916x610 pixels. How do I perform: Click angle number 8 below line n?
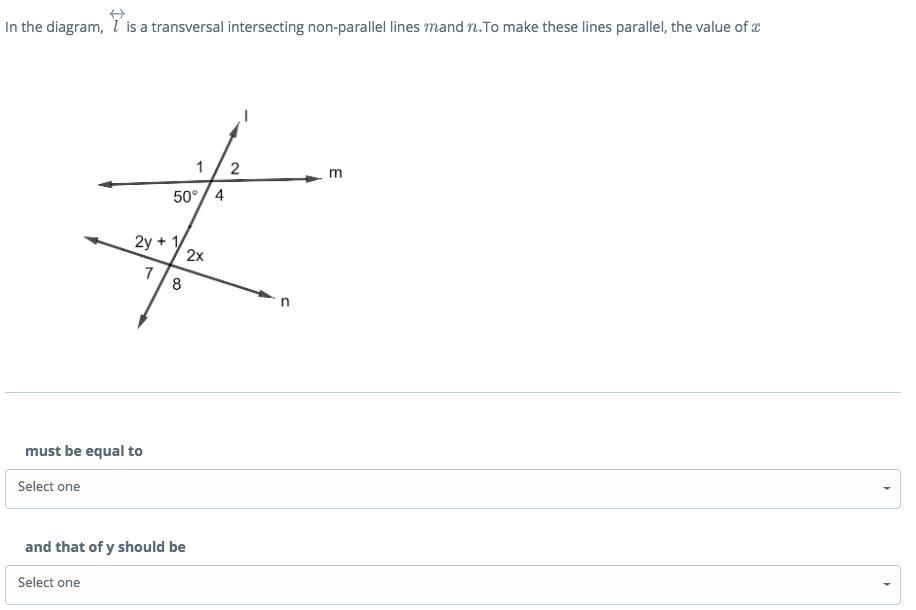pos(176,285)
